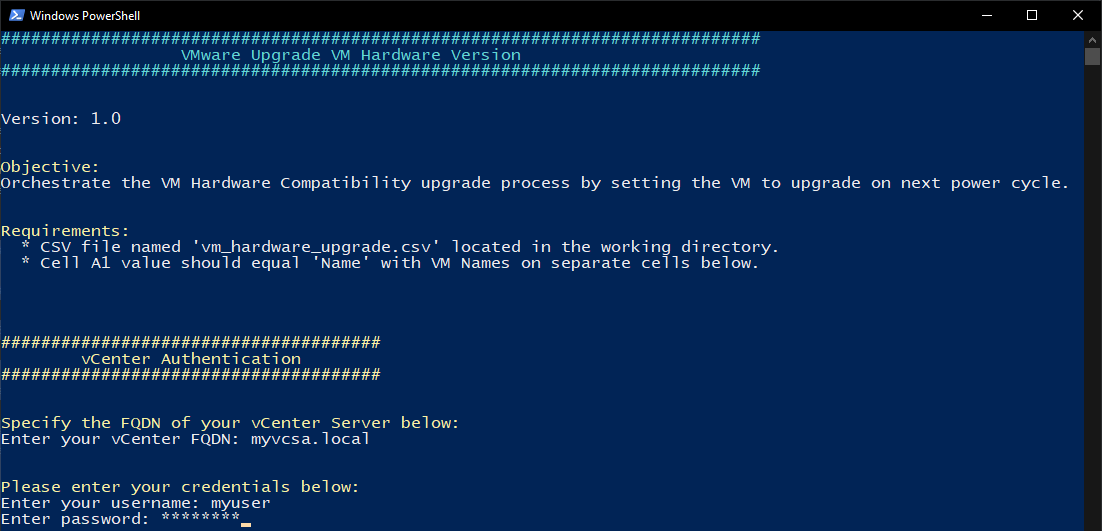
Task: Click the 'myuser' username entry
Action: (240, 503)
